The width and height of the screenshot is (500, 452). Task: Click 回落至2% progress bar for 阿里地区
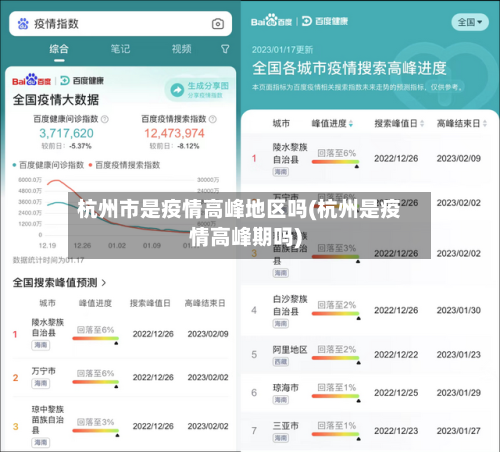click(336, 358)
